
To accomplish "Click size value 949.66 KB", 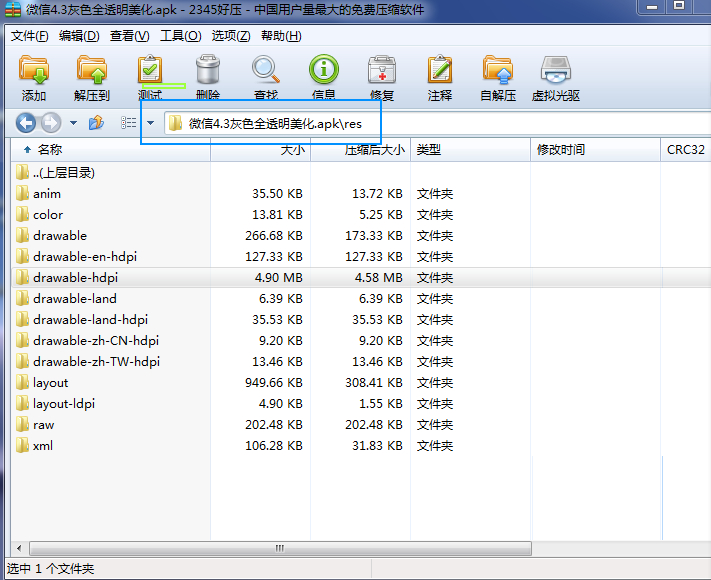I will (273, 383).
